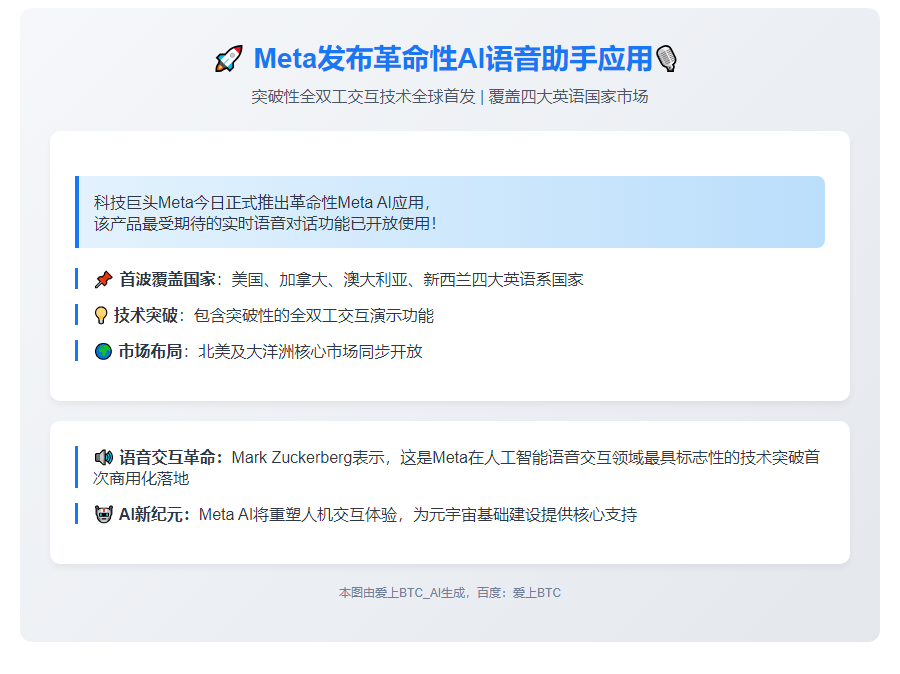The width and height of the screenshot is (900, 674).
Task: Click the headline Meta发布革命性AI语音助手应用
Action: 453,59
